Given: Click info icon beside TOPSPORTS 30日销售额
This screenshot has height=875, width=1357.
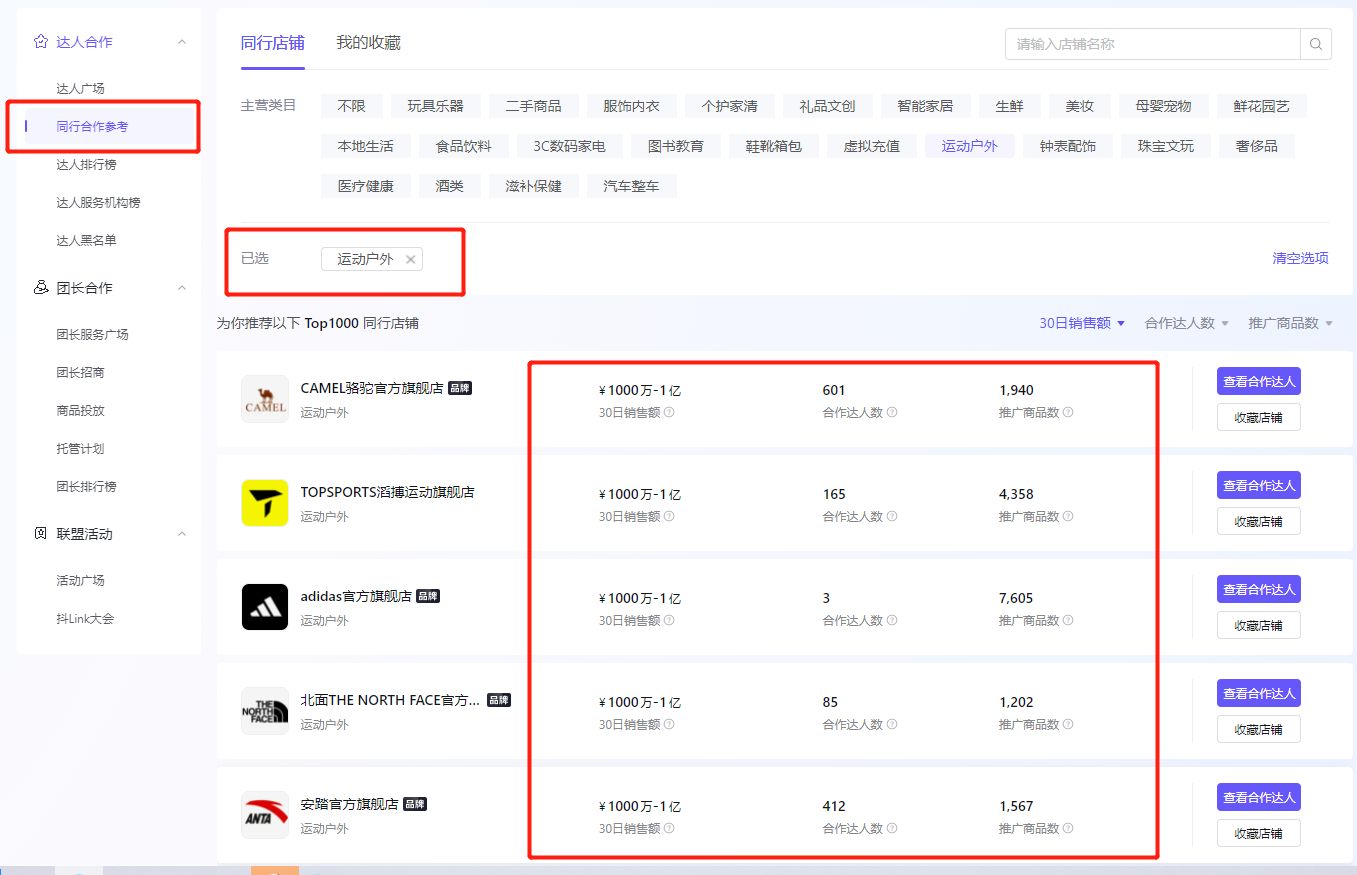Looking at the screenshot, I should [669, 516].
